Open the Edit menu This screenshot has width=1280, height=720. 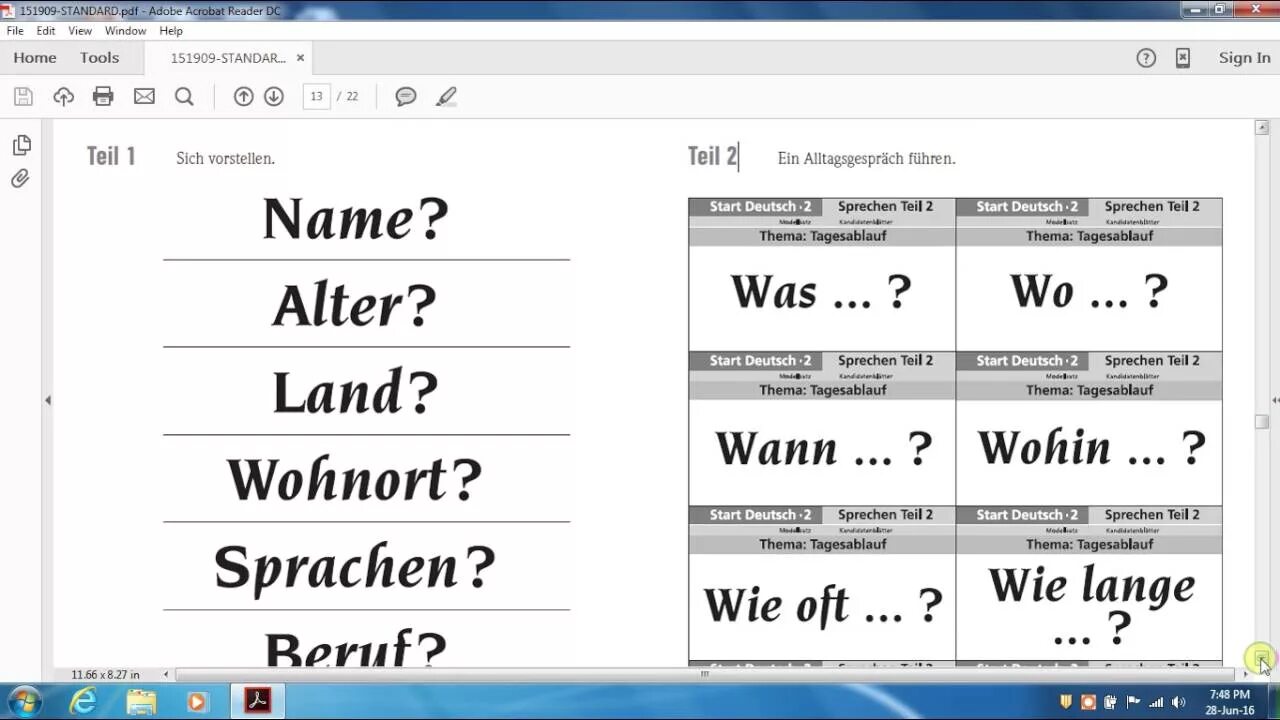(46, 31)
